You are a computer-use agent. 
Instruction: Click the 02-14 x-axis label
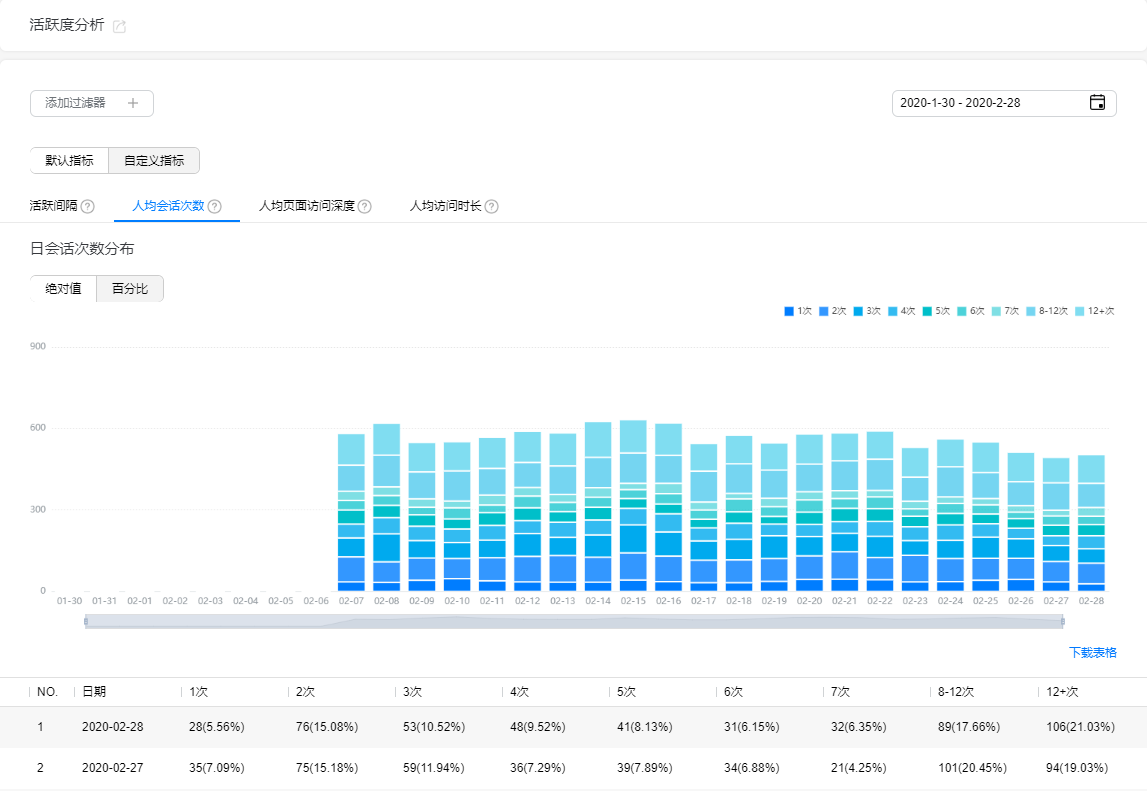[598, 601]
